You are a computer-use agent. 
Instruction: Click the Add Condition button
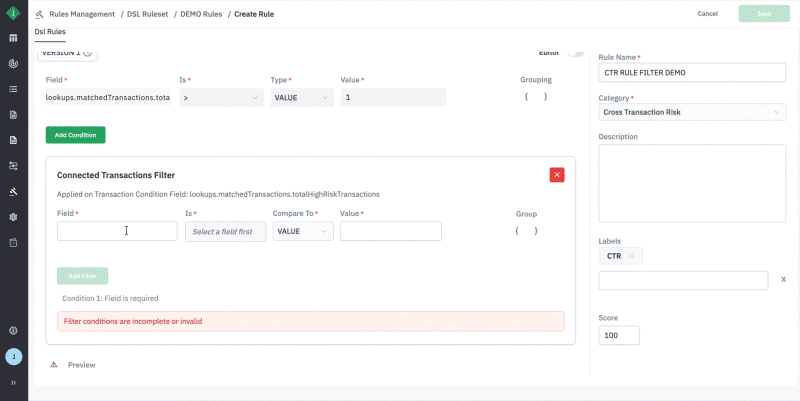point(76,135)
